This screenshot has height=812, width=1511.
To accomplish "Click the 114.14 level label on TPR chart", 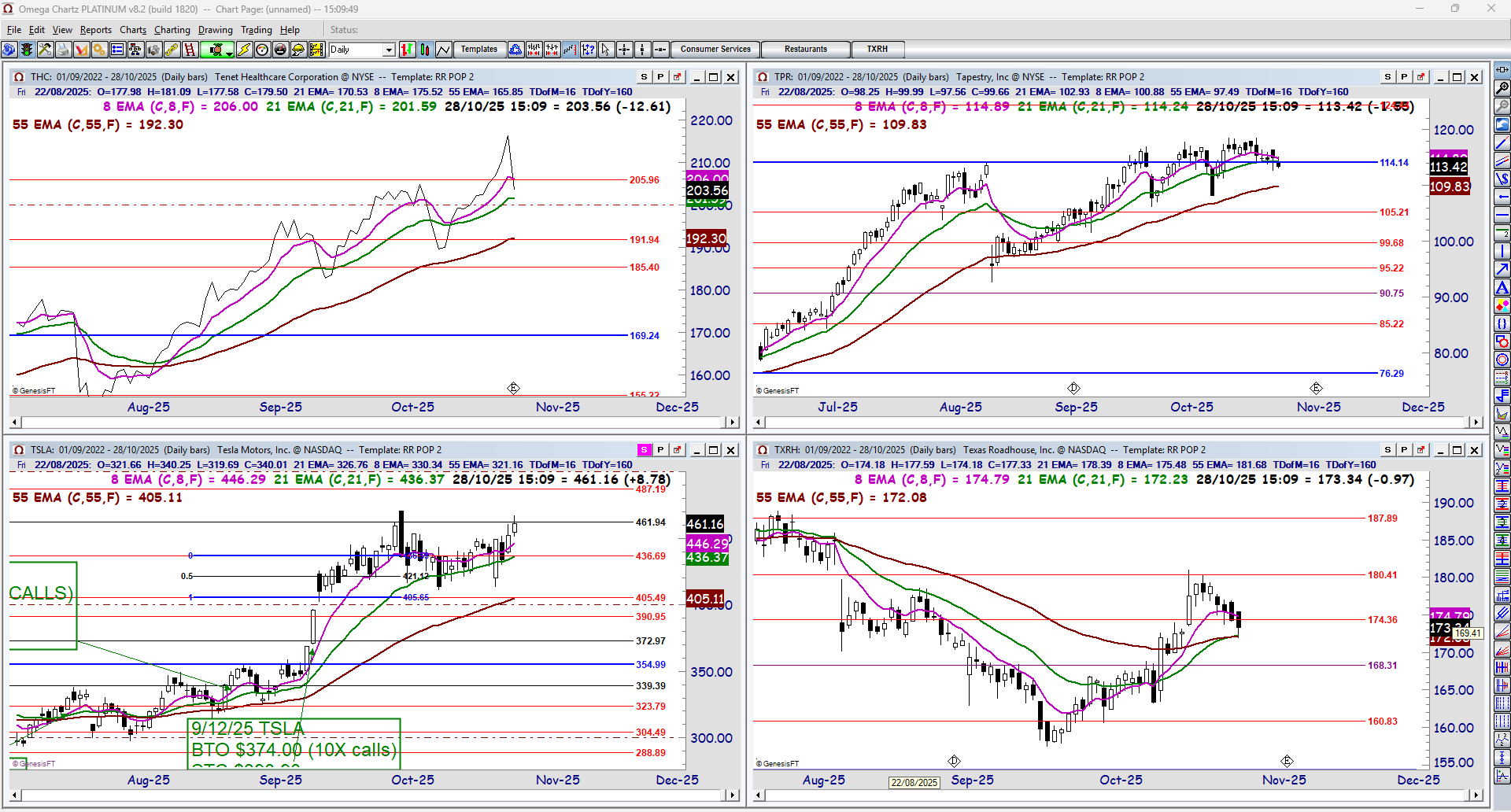I will [1395, 163].
